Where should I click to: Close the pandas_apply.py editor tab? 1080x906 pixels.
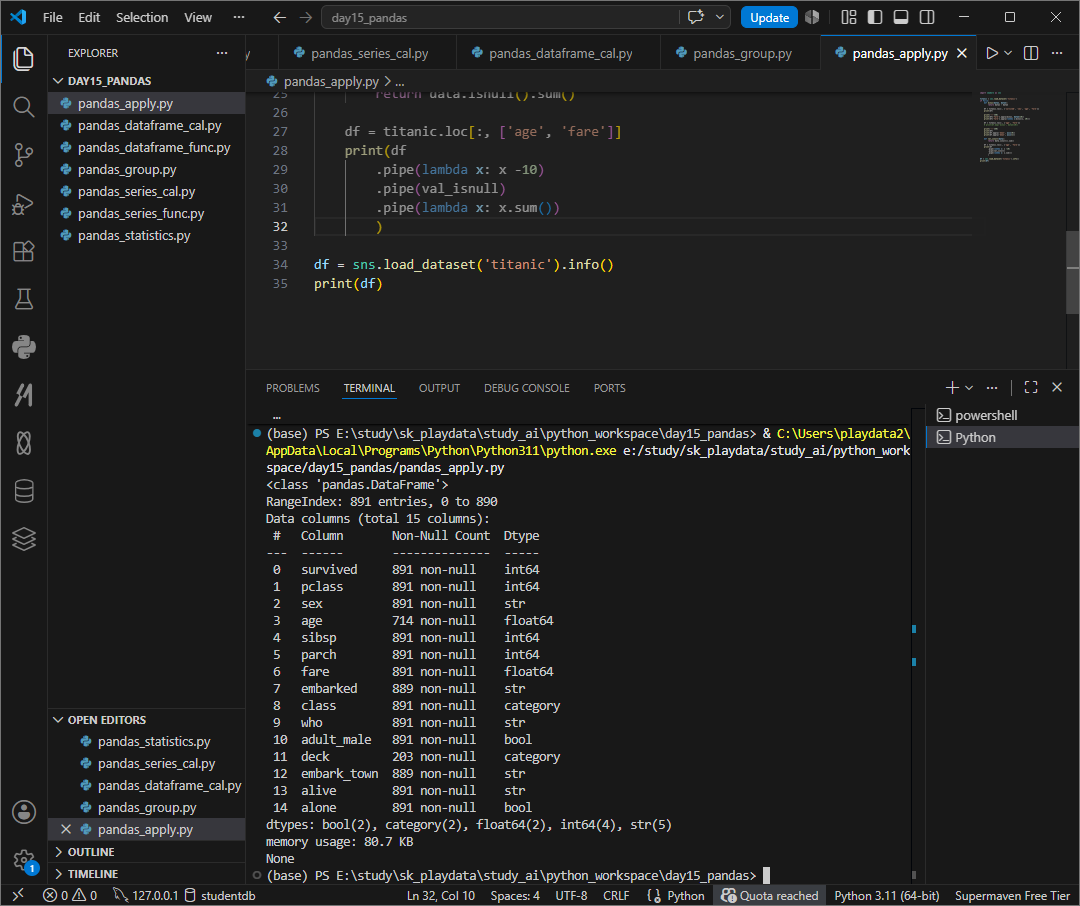[962, 53]
